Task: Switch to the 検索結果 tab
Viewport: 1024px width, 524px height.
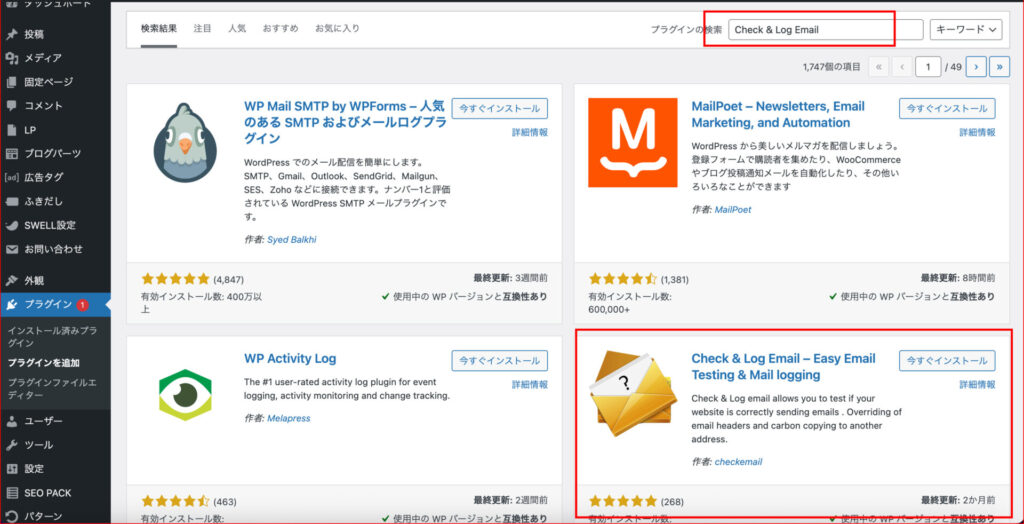Action: click(x=159, y=29)
